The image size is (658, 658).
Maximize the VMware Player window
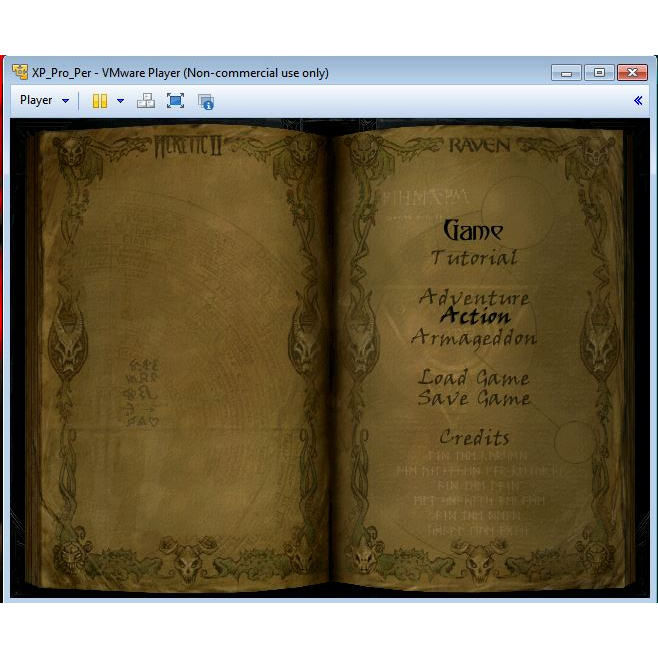[599, 73]
